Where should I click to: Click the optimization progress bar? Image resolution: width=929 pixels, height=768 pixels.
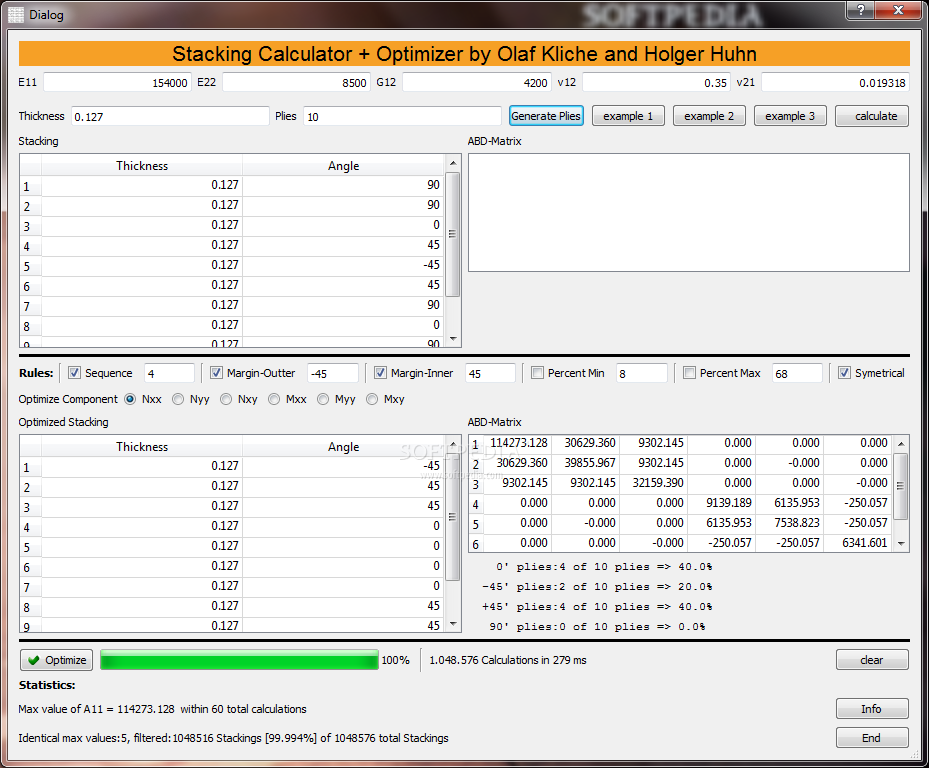coord(239,660)
